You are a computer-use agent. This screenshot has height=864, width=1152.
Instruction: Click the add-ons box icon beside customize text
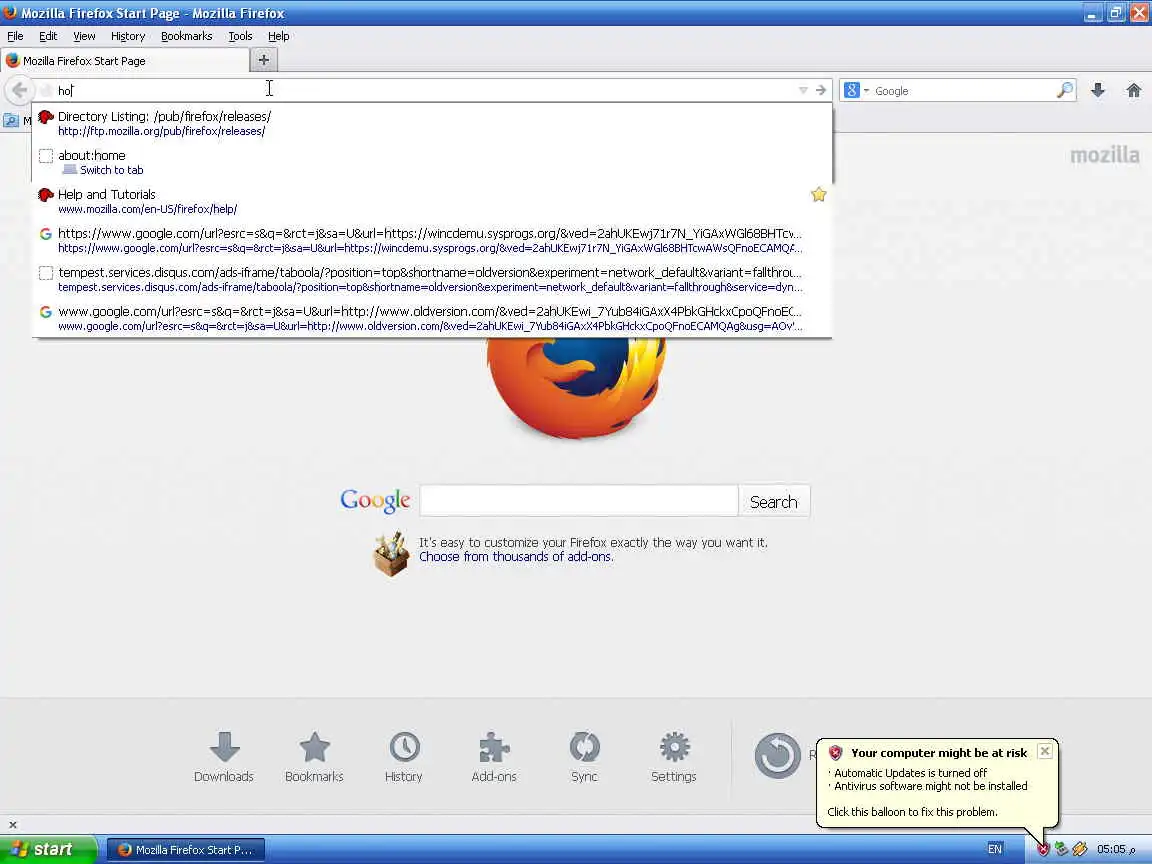[391, 555]
